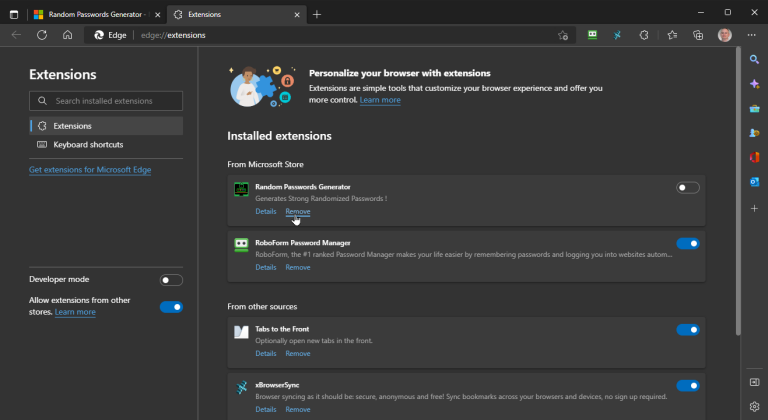
Task: Open the Extensions puzzle toolbar icon
Action: pos(644,35)
